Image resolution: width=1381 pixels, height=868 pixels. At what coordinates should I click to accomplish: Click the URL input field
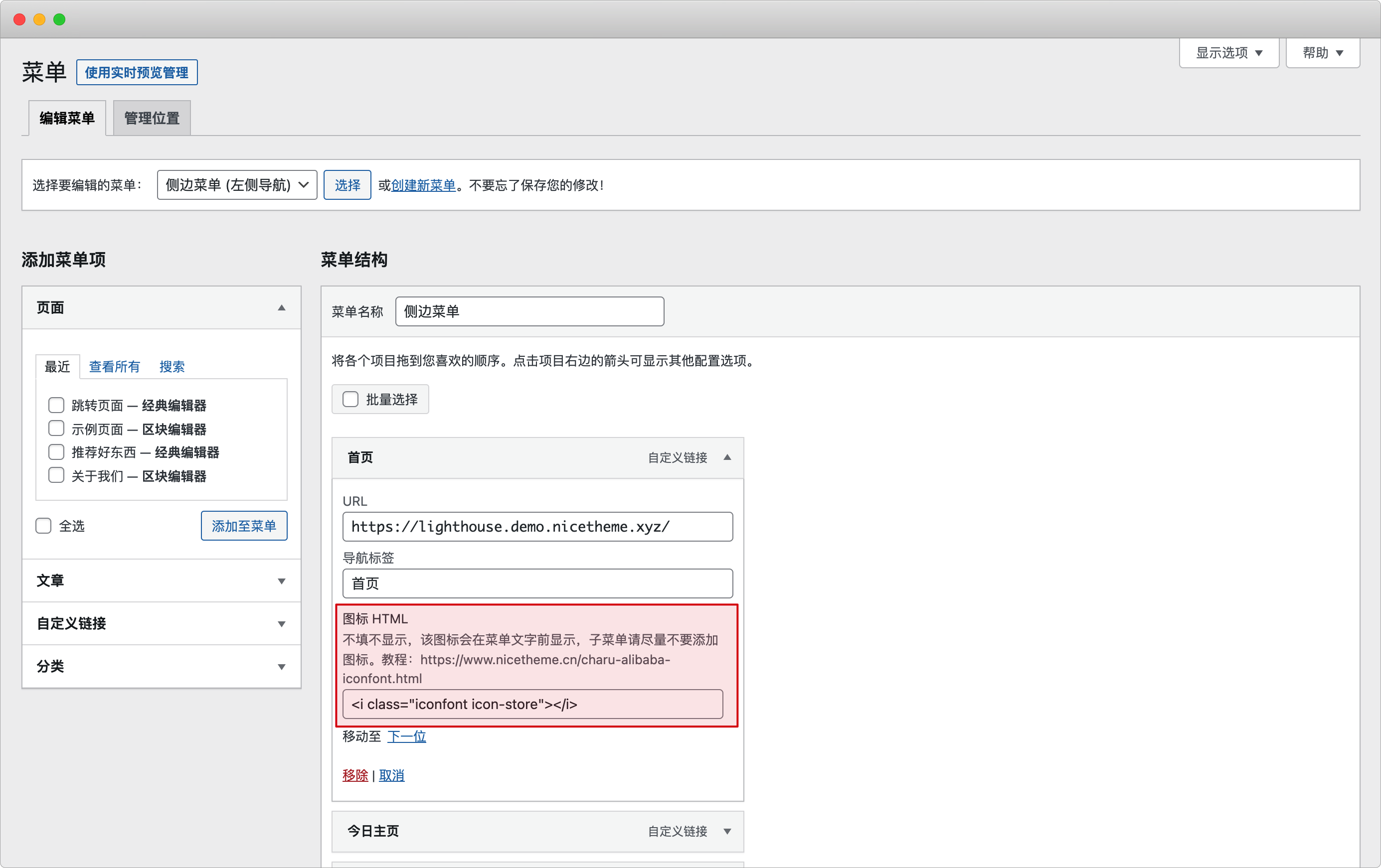point(537,526)
